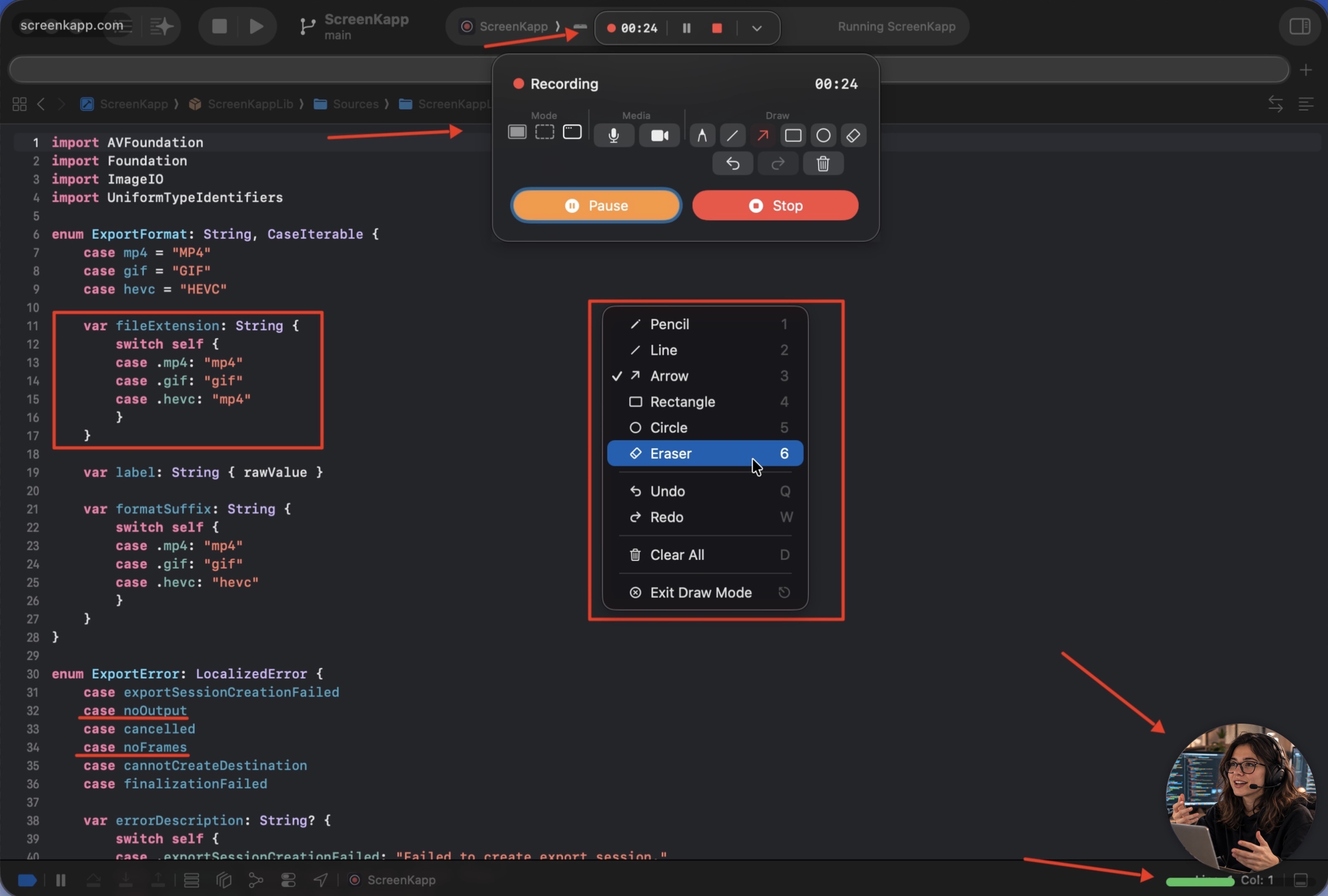Toggle the microphone media button
This screenshot has width=1328, height=896.
(x=613, y=135)
